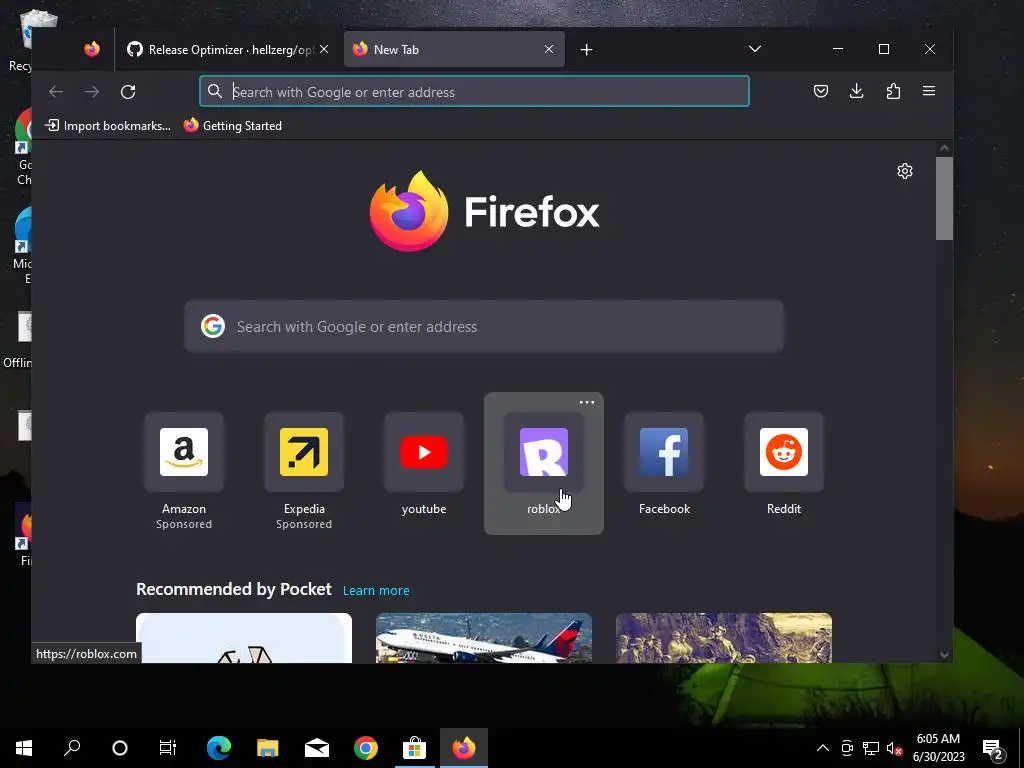This screenshot has width=1024, height=768.
Task: Close the New Tab tab
Action: click(x=549, y=50)
